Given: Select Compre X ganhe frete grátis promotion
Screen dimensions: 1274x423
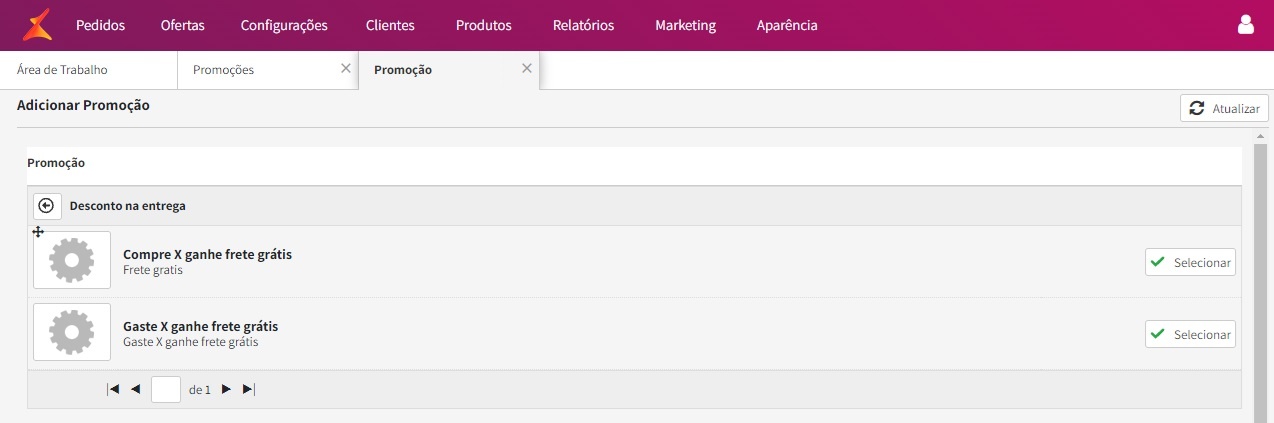Looking at the screenshot, I should pos(1190,262).
